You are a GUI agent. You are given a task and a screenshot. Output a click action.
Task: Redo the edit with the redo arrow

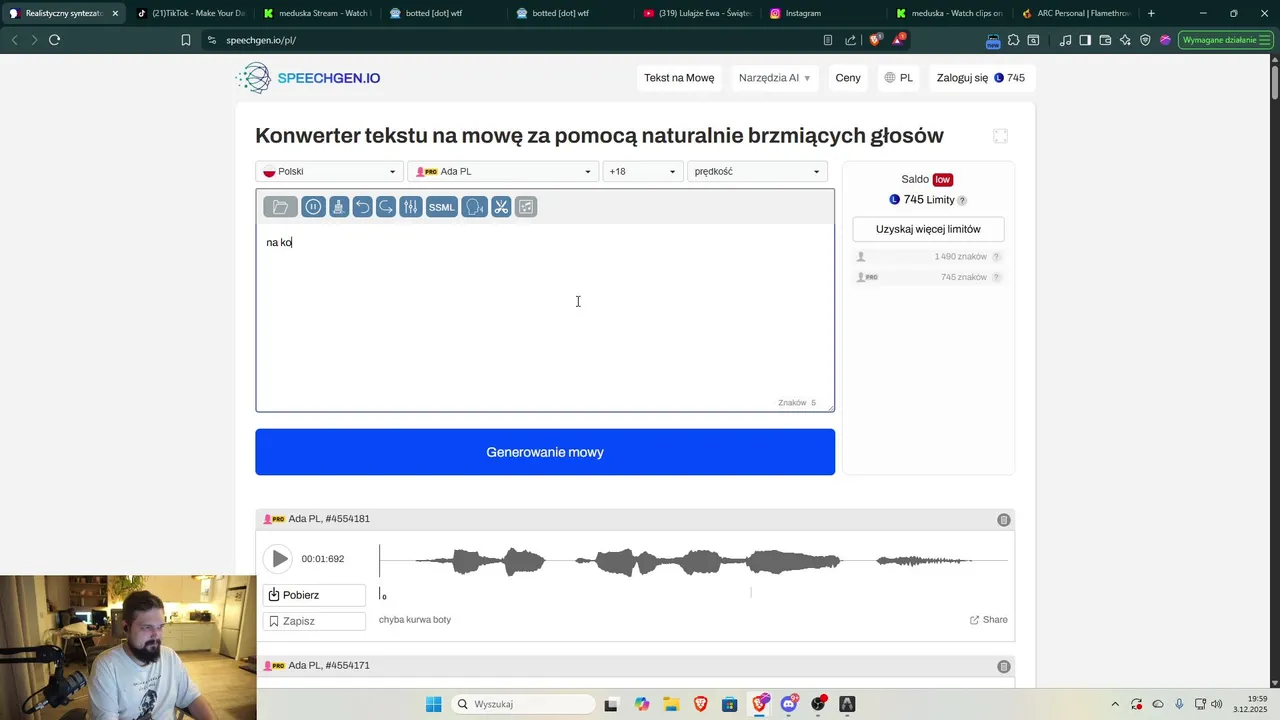tap(386, 207)
